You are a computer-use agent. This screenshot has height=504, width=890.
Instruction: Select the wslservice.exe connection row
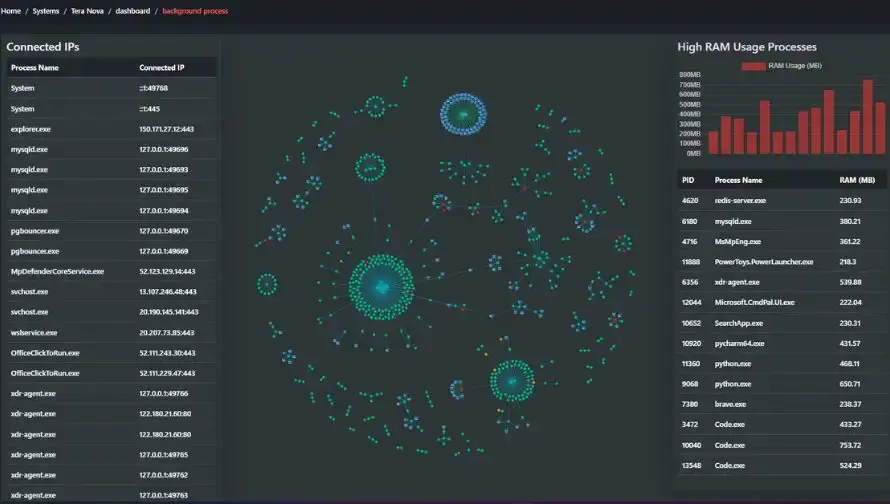click(111, 333)
